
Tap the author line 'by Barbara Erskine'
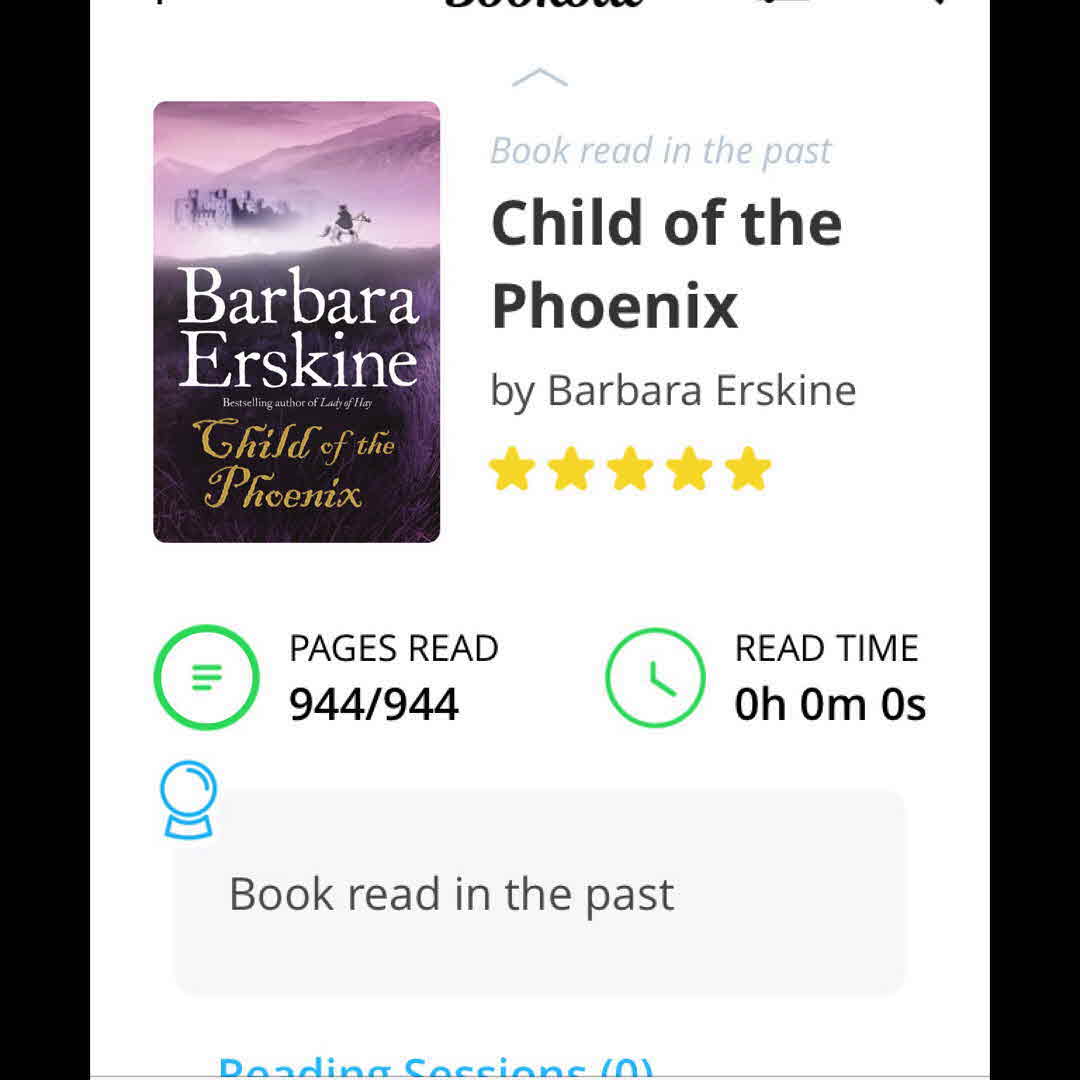673,390
